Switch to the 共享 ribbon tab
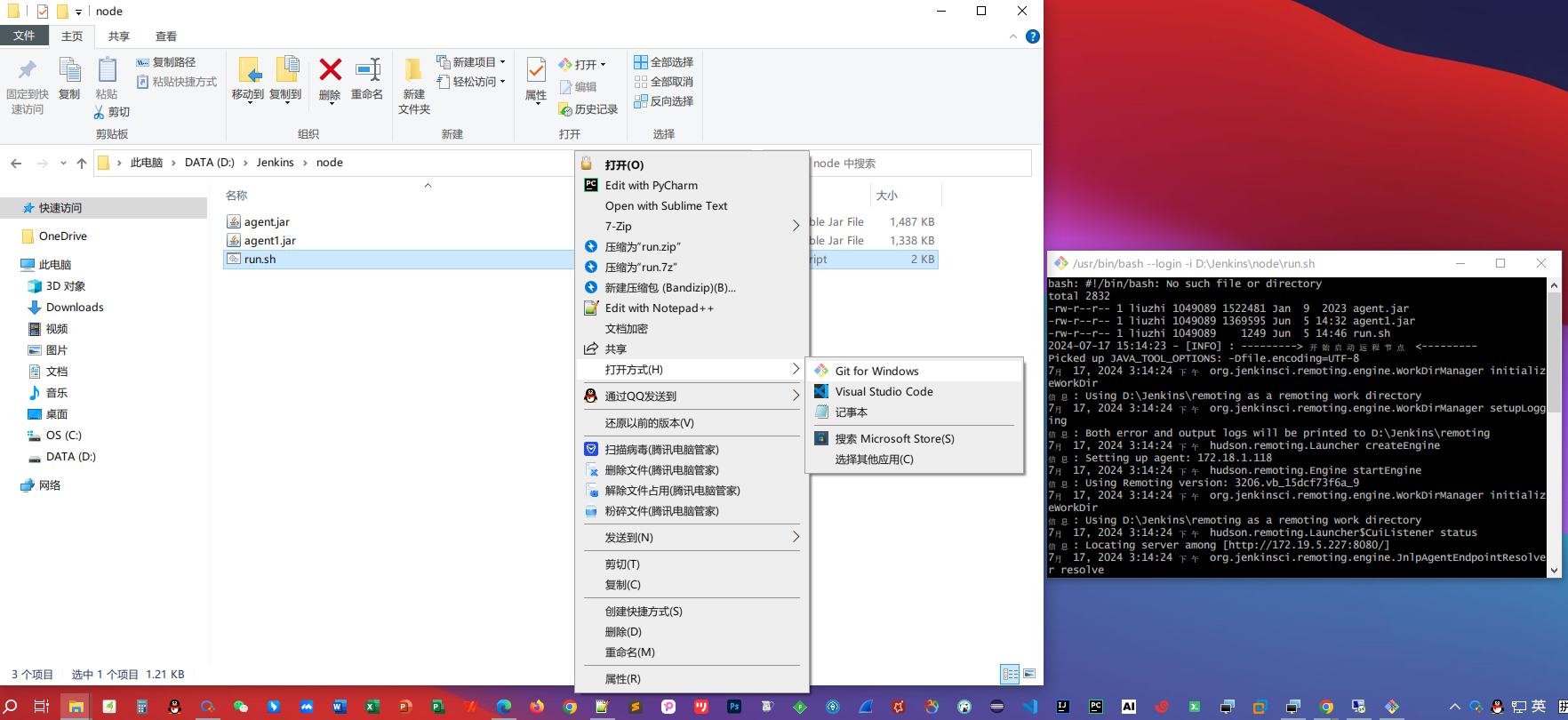1568x720 pixels. pos(119,36)
